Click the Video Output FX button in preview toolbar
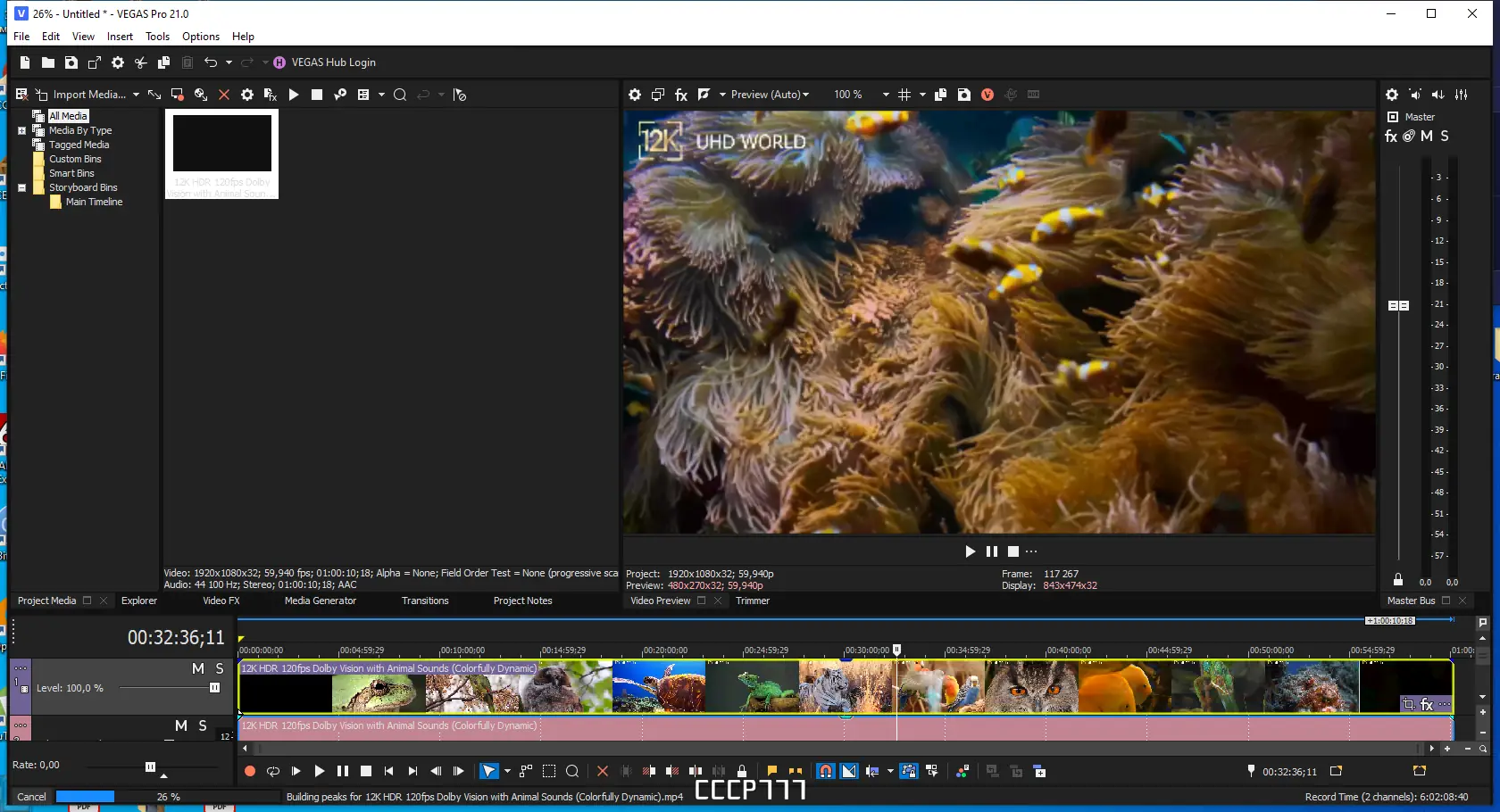The height and width of the screenshot is (812, 1500). tap(681, 95)
